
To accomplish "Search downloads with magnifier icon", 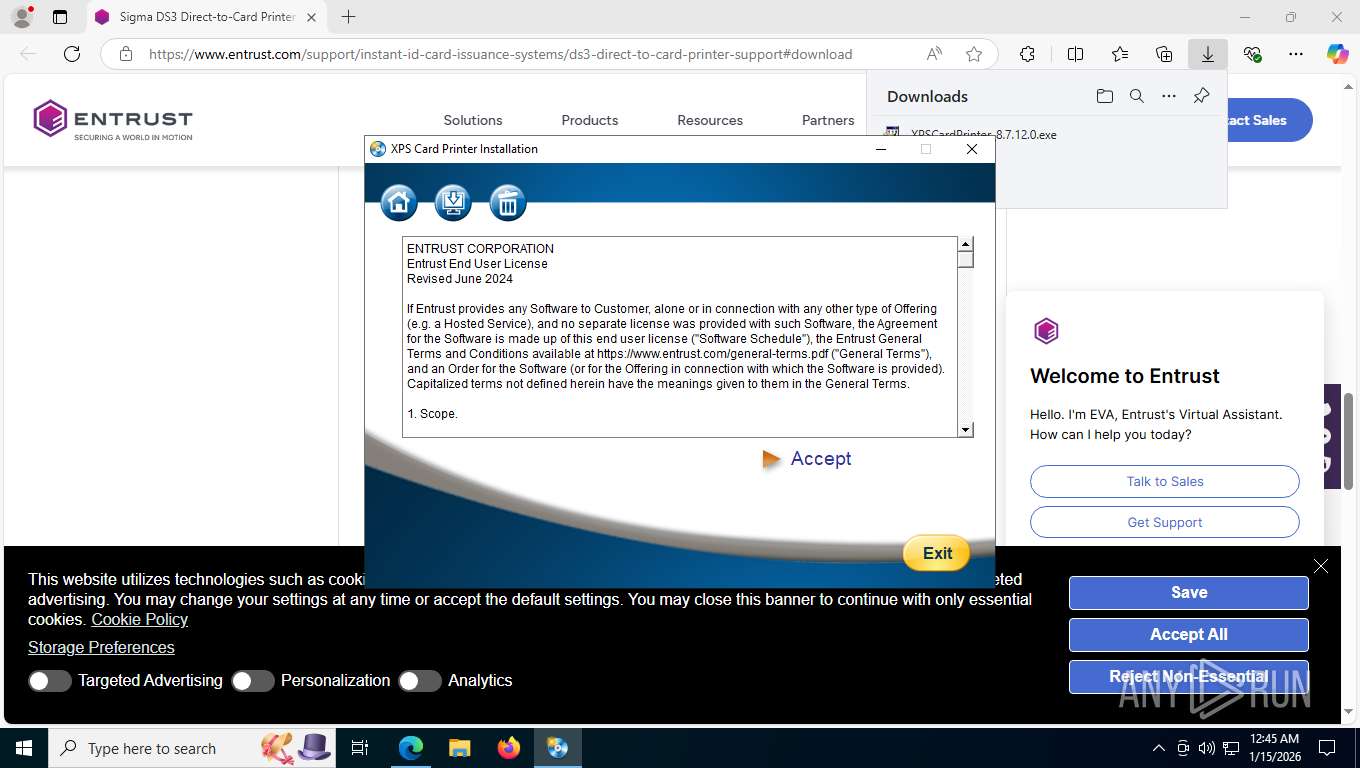I will coord(1136,96).
